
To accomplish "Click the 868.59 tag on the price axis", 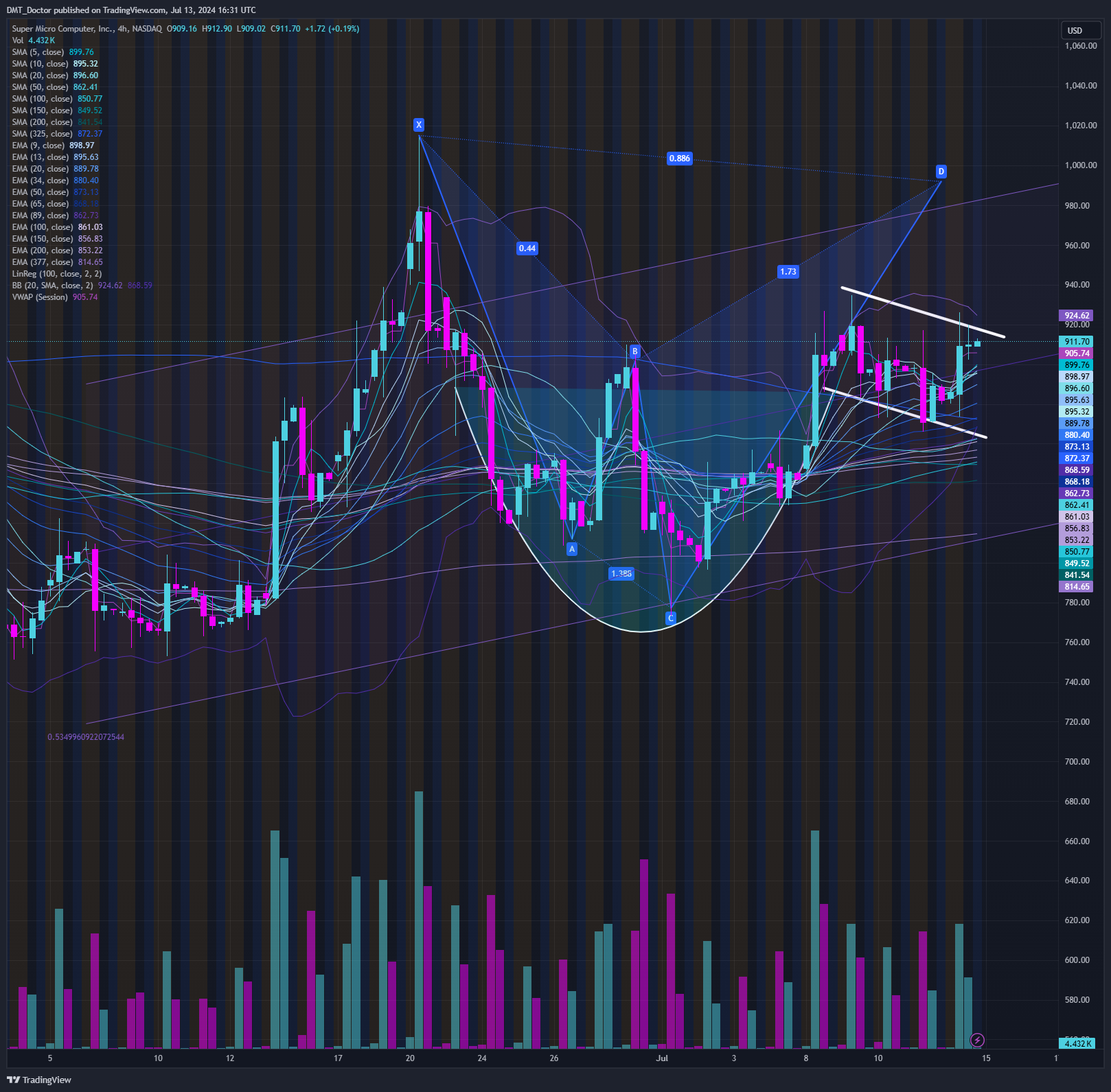I will [1077, 470].
